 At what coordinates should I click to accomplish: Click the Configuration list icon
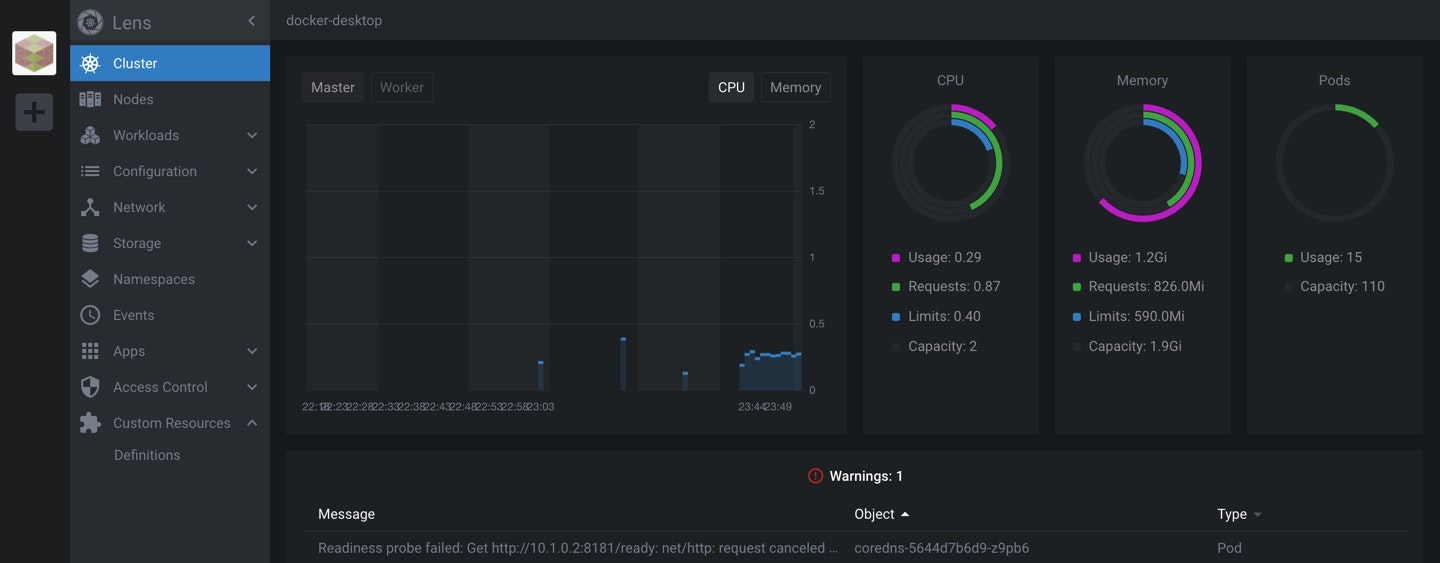[x=90, y=171]
